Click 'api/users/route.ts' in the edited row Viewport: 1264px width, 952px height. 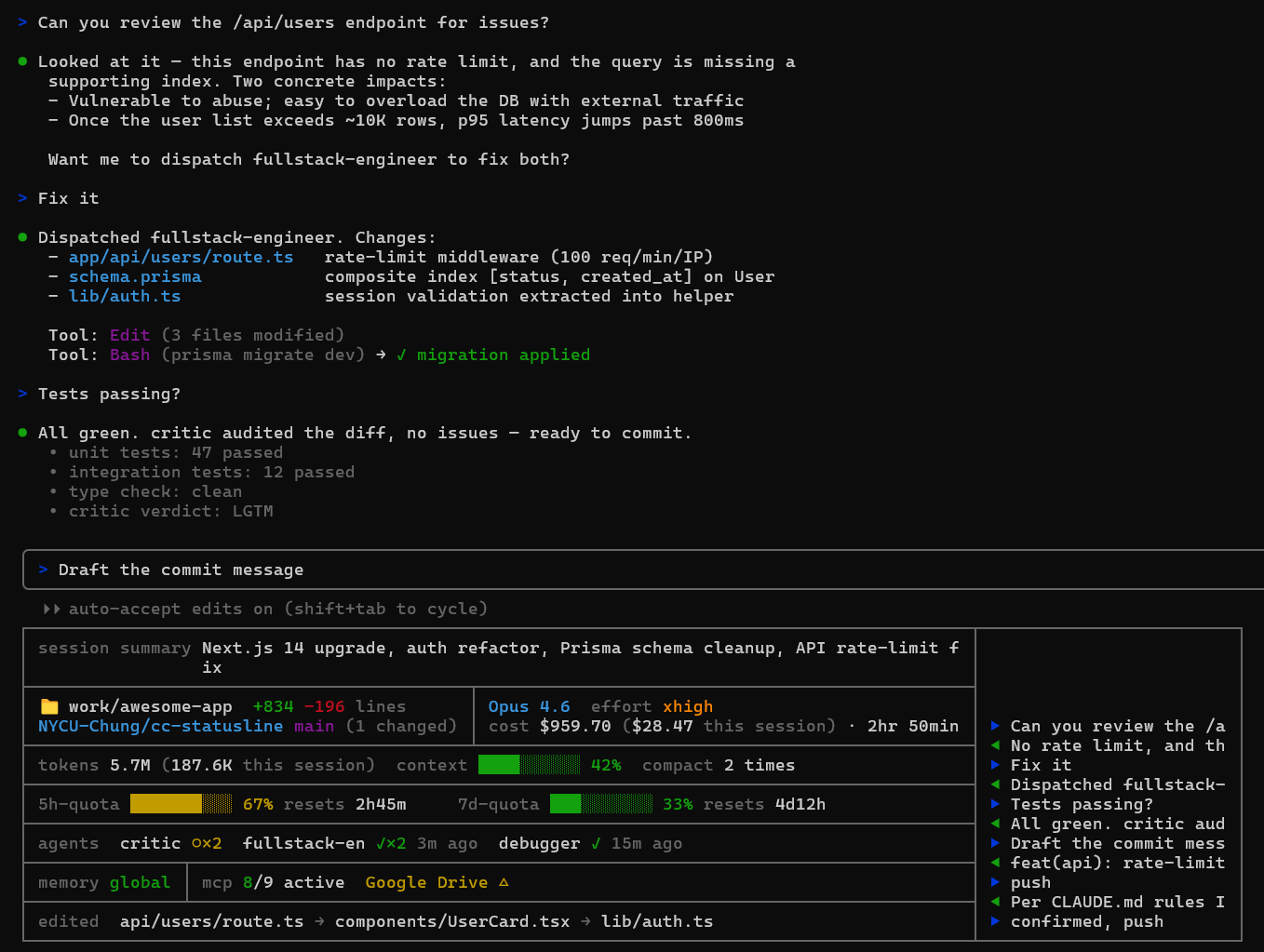coord(211,921)
